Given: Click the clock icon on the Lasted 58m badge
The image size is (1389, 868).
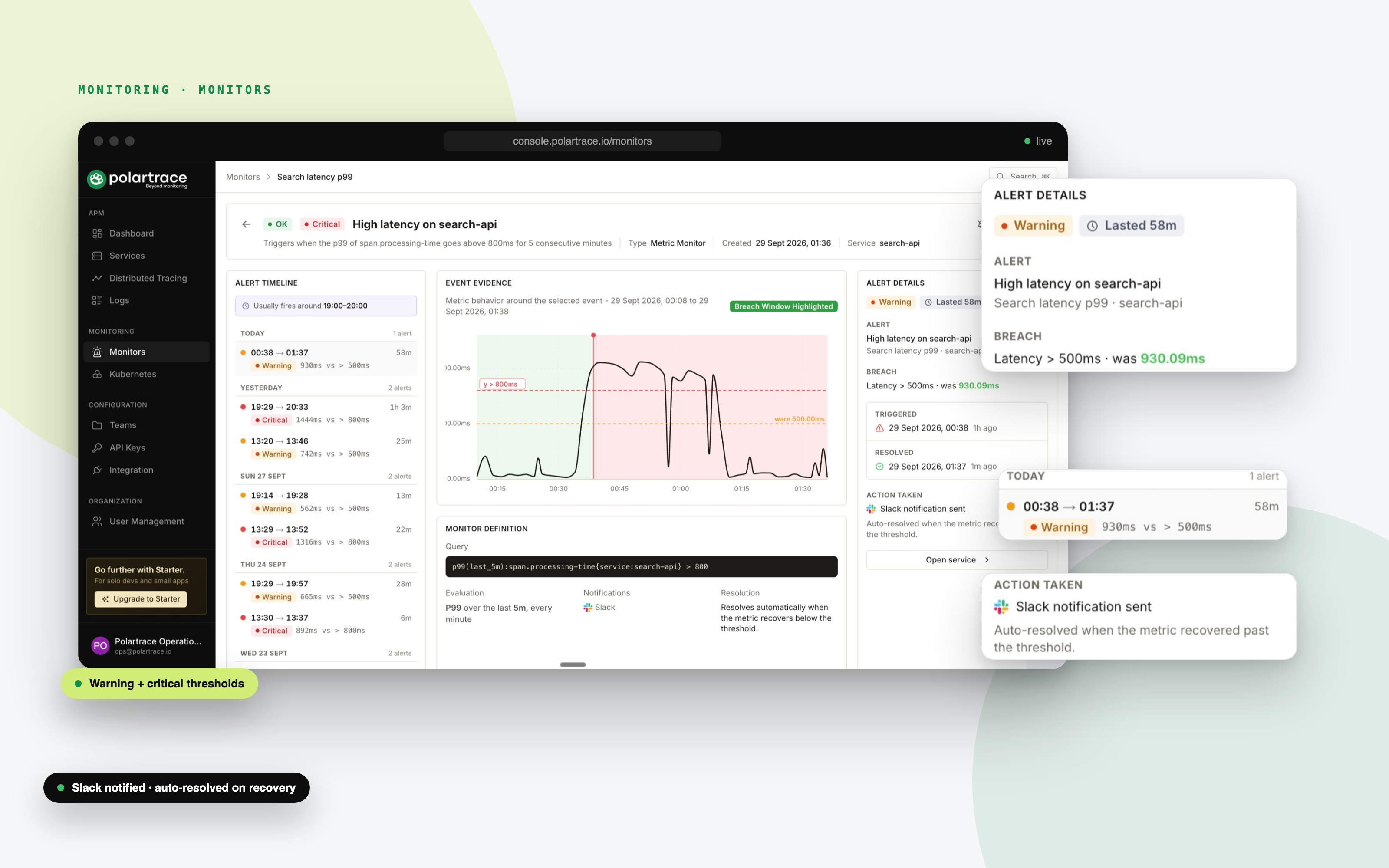Looking at the screenshot, I should pyautogui.click(x=928, y=302).
